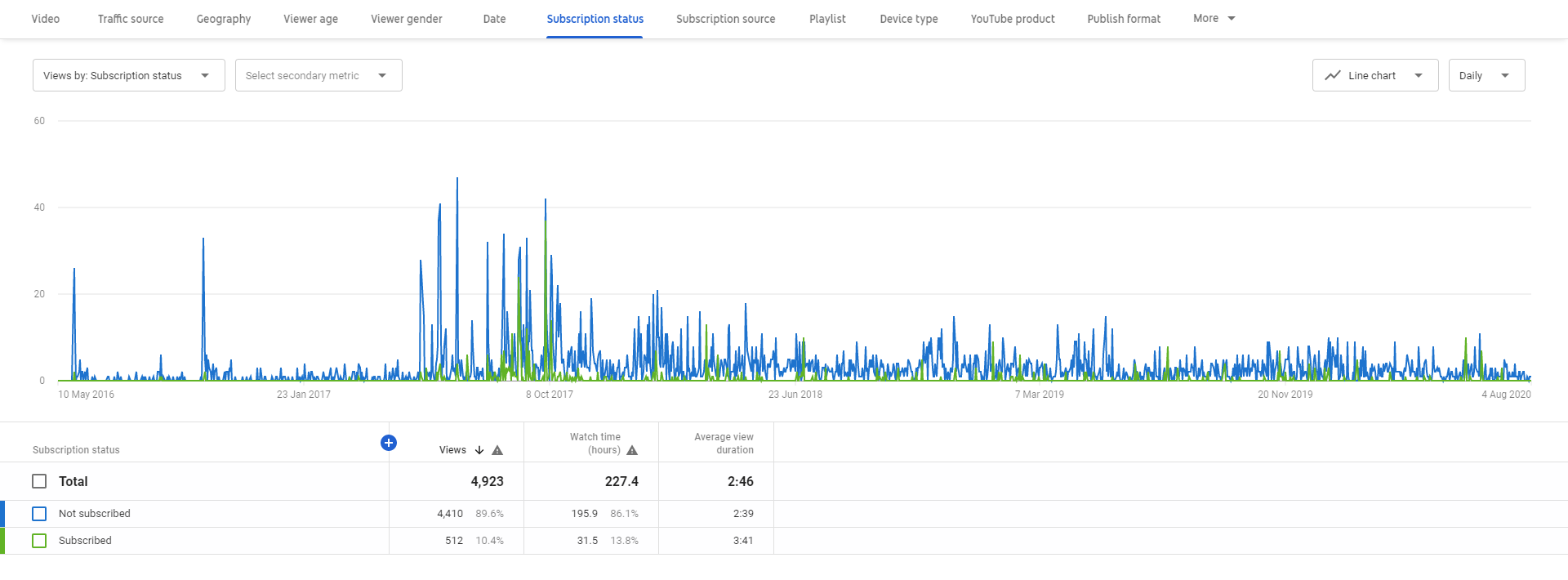Click the line chart trend icon
This screenshot has width=1568, height=580.
[x=1333, y=75]
